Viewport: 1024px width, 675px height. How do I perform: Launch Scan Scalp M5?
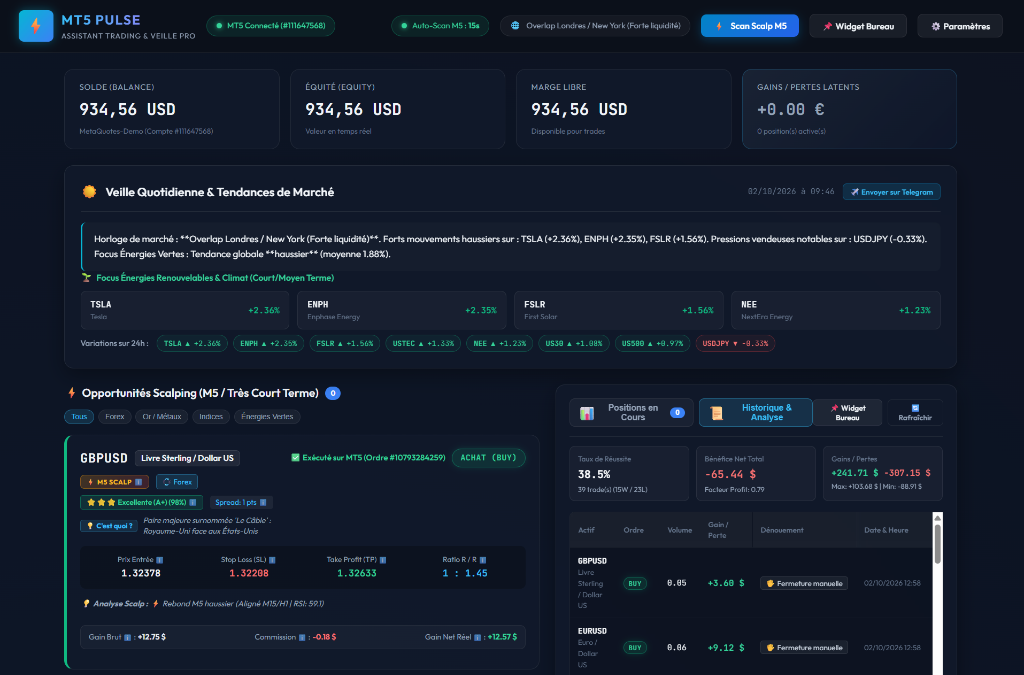750,26
